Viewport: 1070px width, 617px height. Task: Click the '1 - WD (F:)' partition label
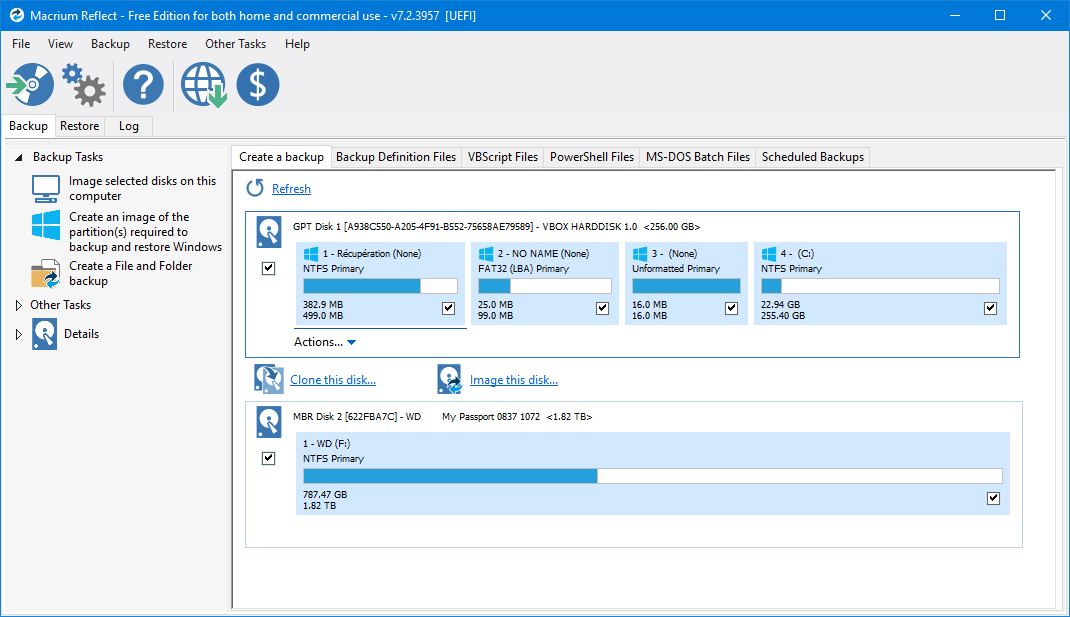[x=326, y=444]
